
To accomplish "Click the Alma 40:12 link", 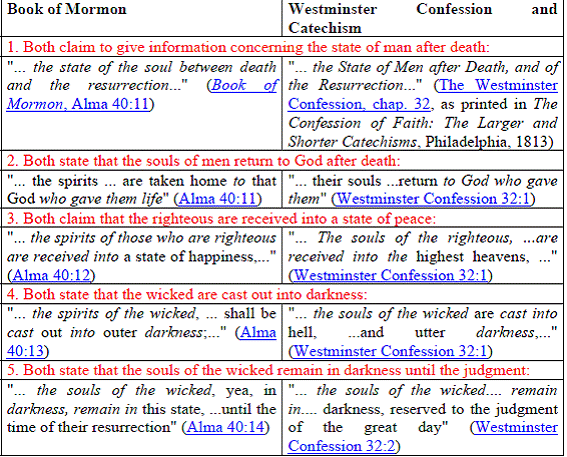I will click(x=51, y=276).
